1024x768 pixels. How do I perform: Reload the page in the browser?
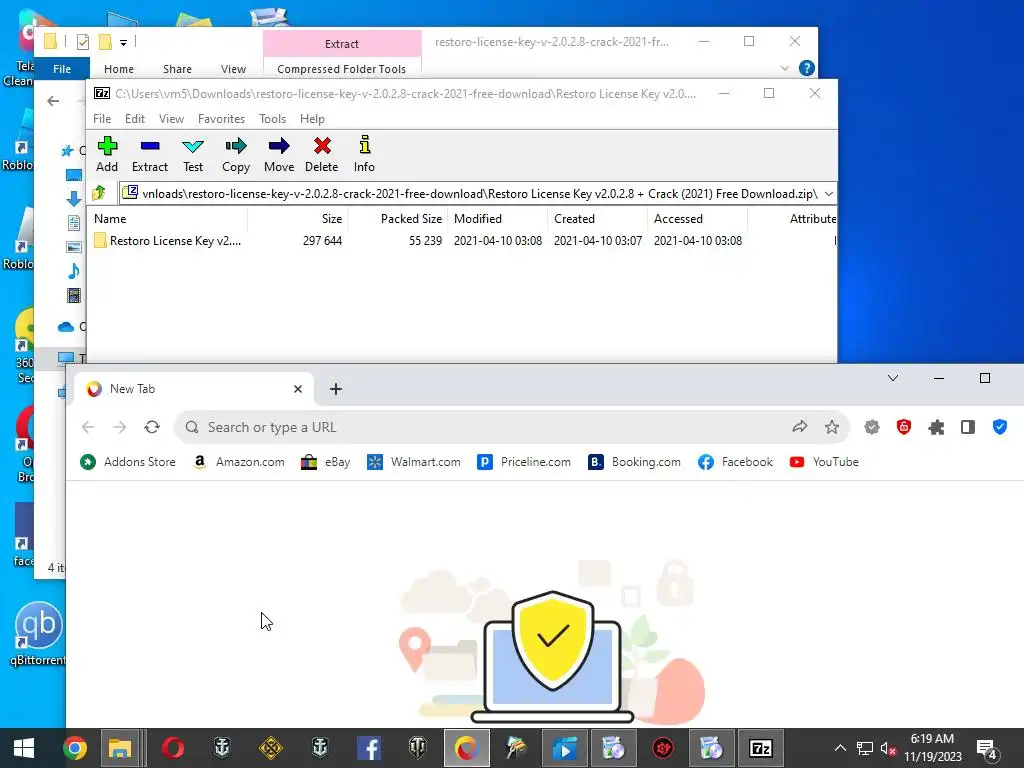coord(152,427)
